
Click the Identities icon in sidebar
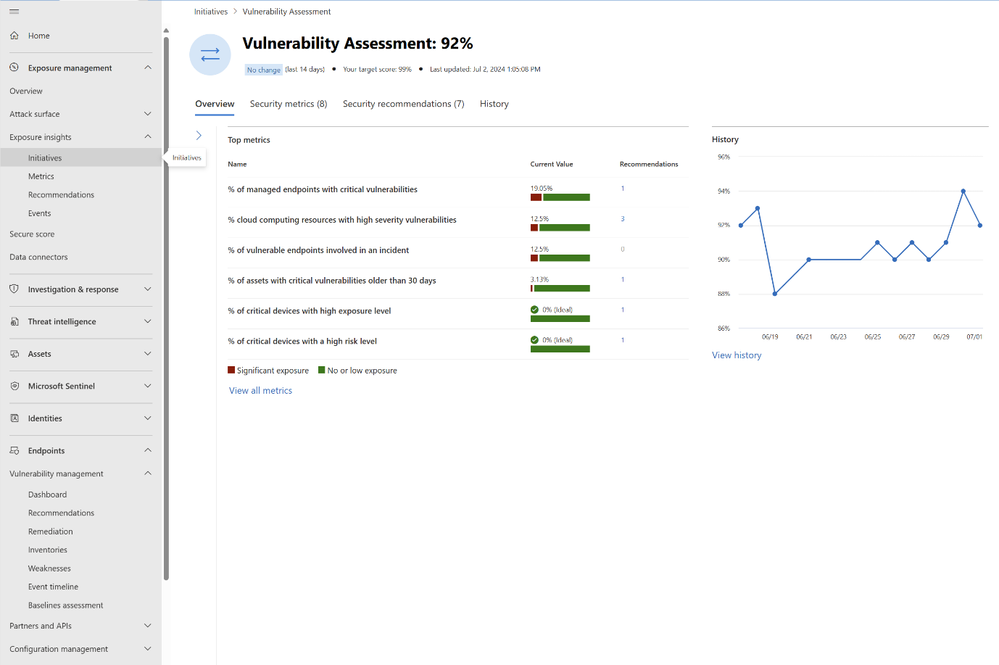pos(14,418)
